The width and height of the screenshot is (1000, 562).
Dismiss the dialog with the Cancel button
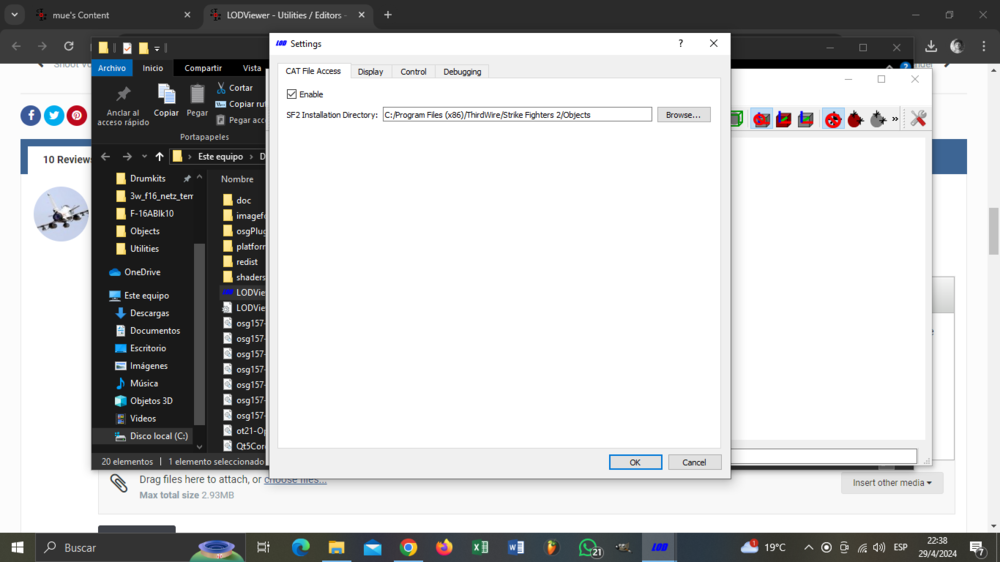coord(695,462)
